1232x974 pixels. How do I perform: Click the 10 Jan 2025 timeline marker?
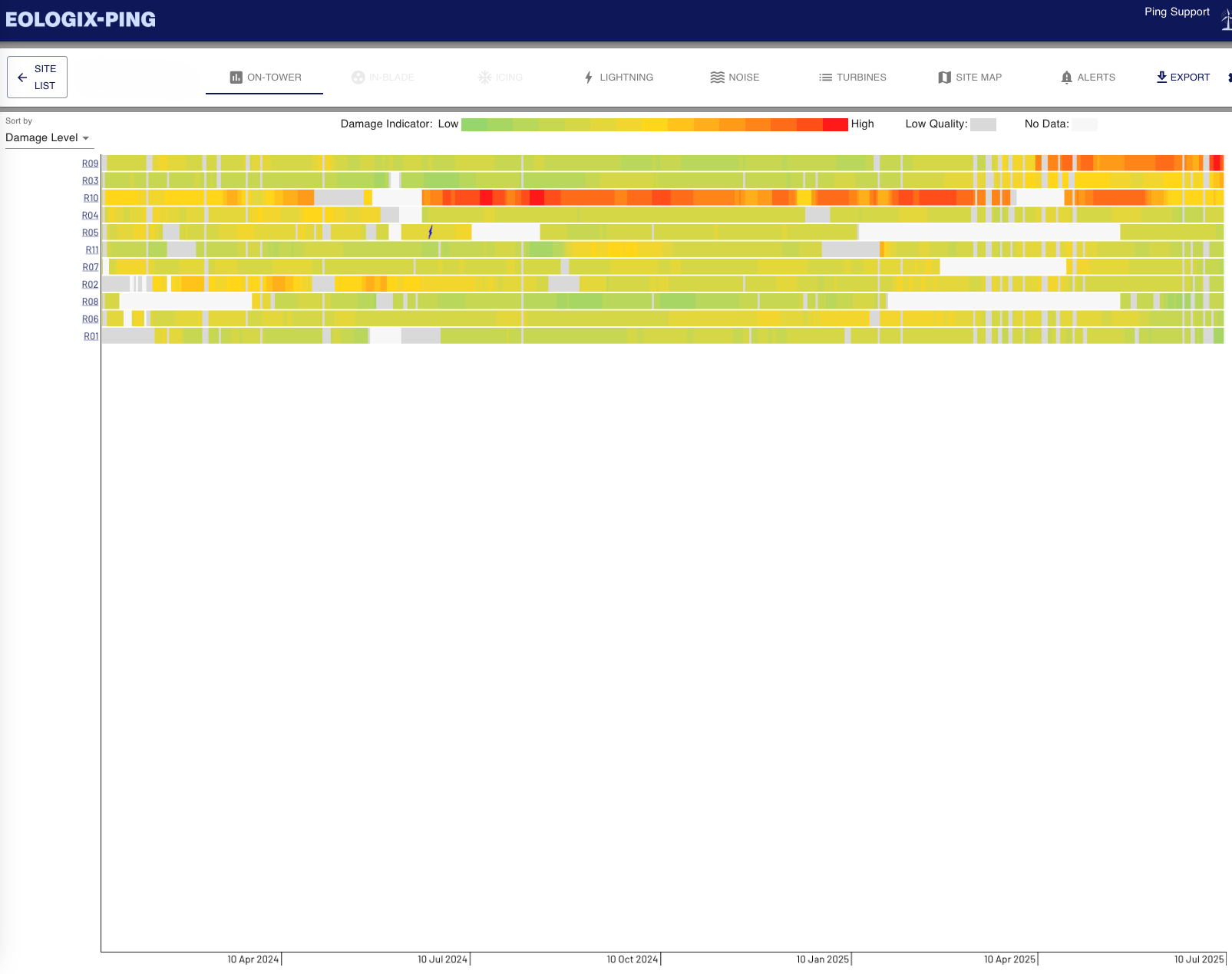click(823, 959)
